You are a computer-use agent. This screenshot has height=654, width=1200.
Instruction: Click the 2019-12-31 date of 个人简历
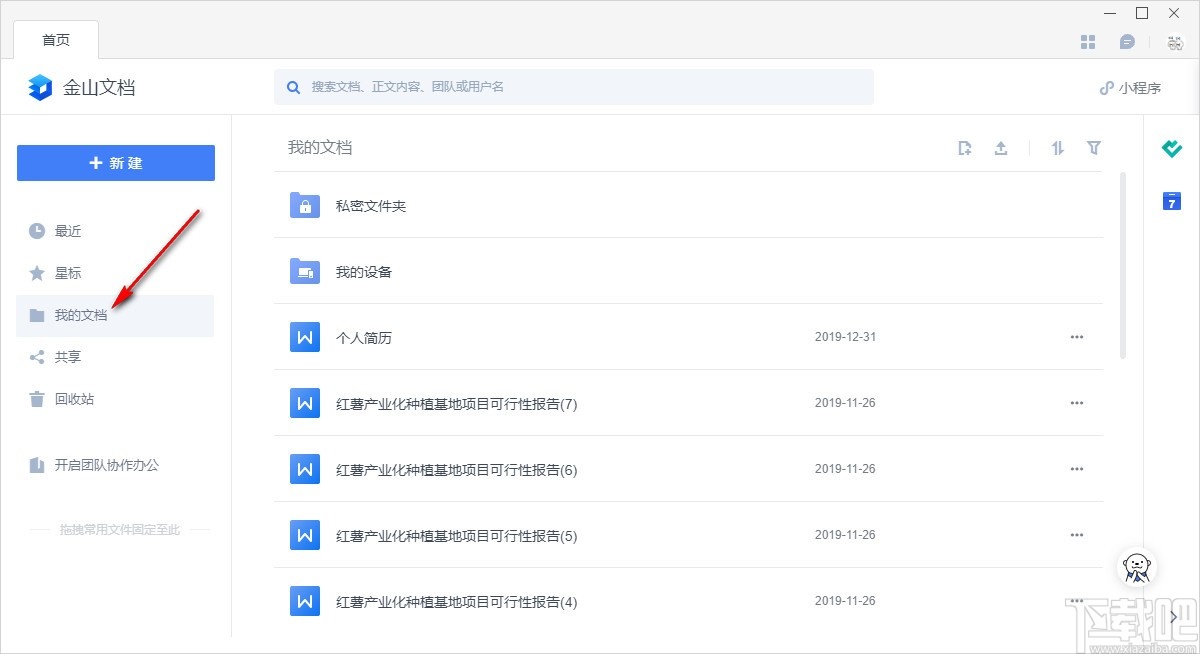pos(845,337)
